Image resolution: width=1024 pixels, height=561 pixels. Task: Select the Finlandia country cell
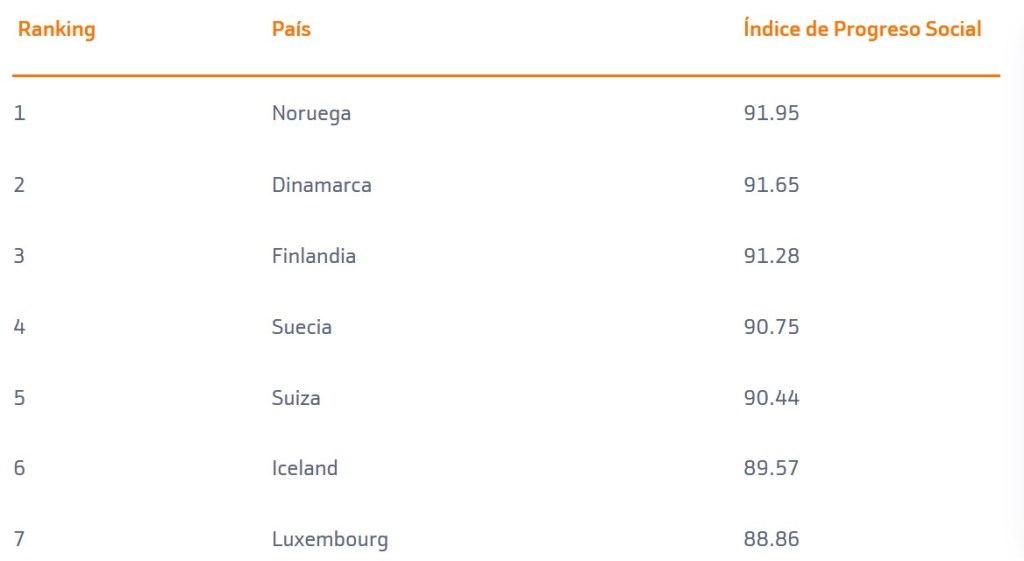313,256
